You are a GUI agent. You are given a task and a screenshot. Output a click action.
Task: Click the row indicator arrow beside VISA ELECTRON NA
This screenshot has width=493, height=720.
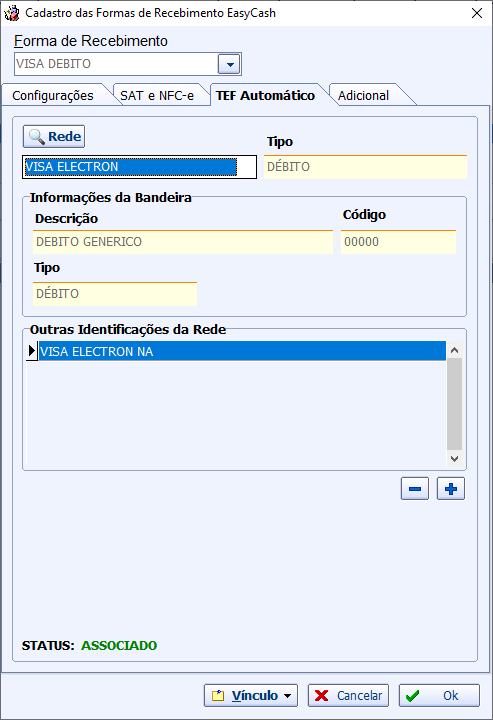point(32,351)
